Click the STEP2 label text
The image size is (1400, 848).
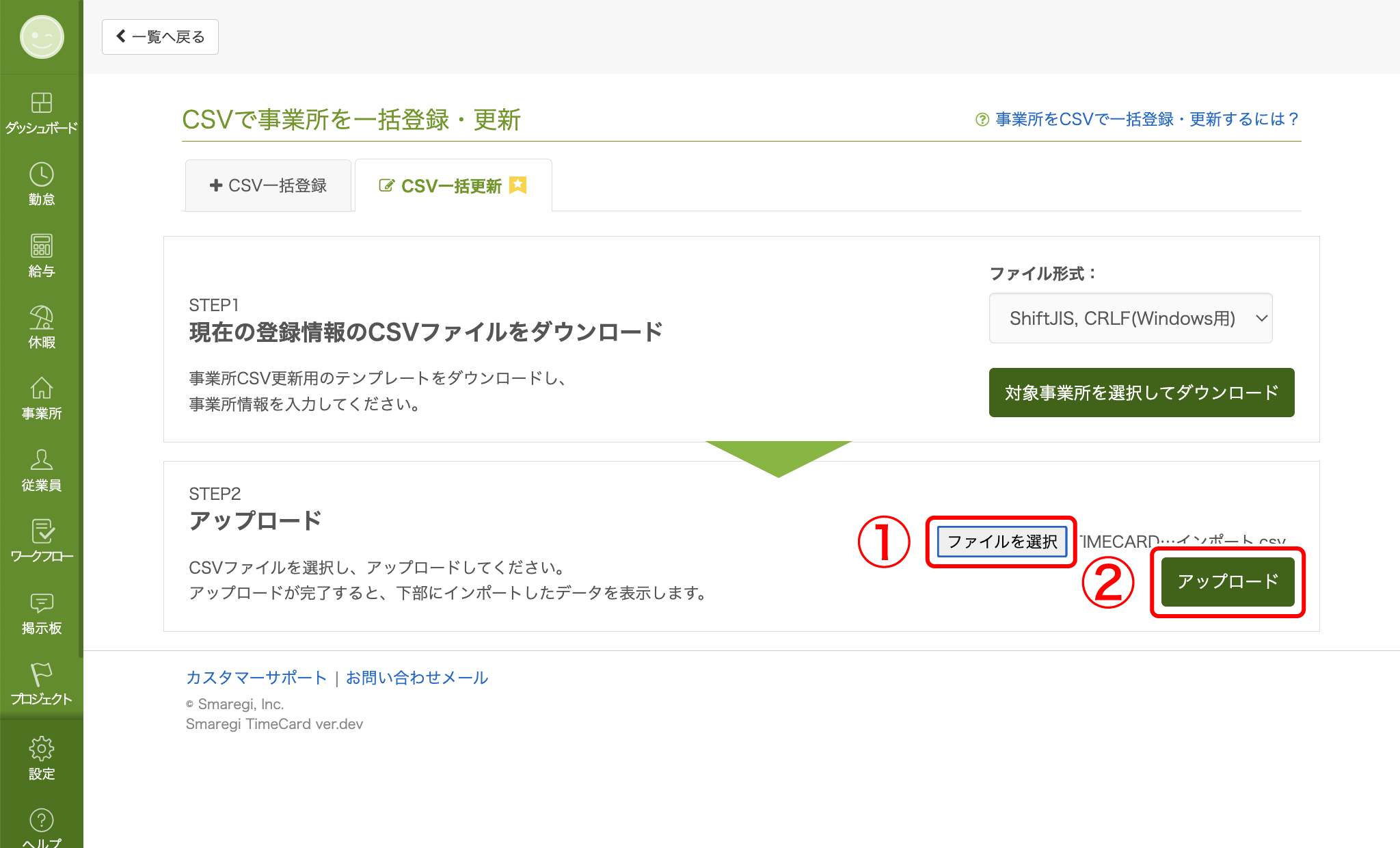pos(215,494)
